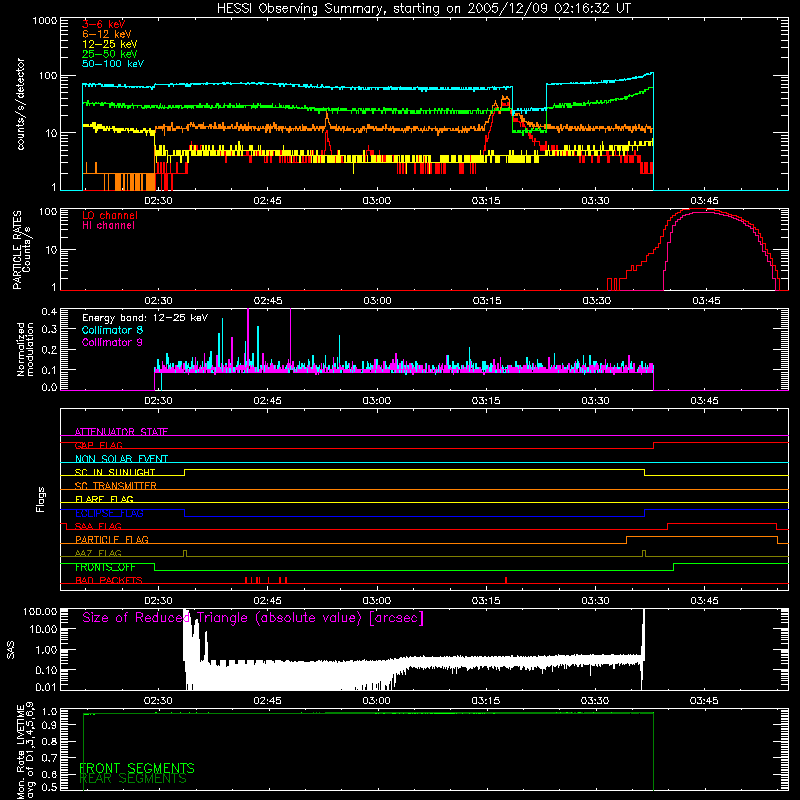Click the BAD PACKETS flag label
Screen dimensions: 800x800
click(x=109, y=580)
